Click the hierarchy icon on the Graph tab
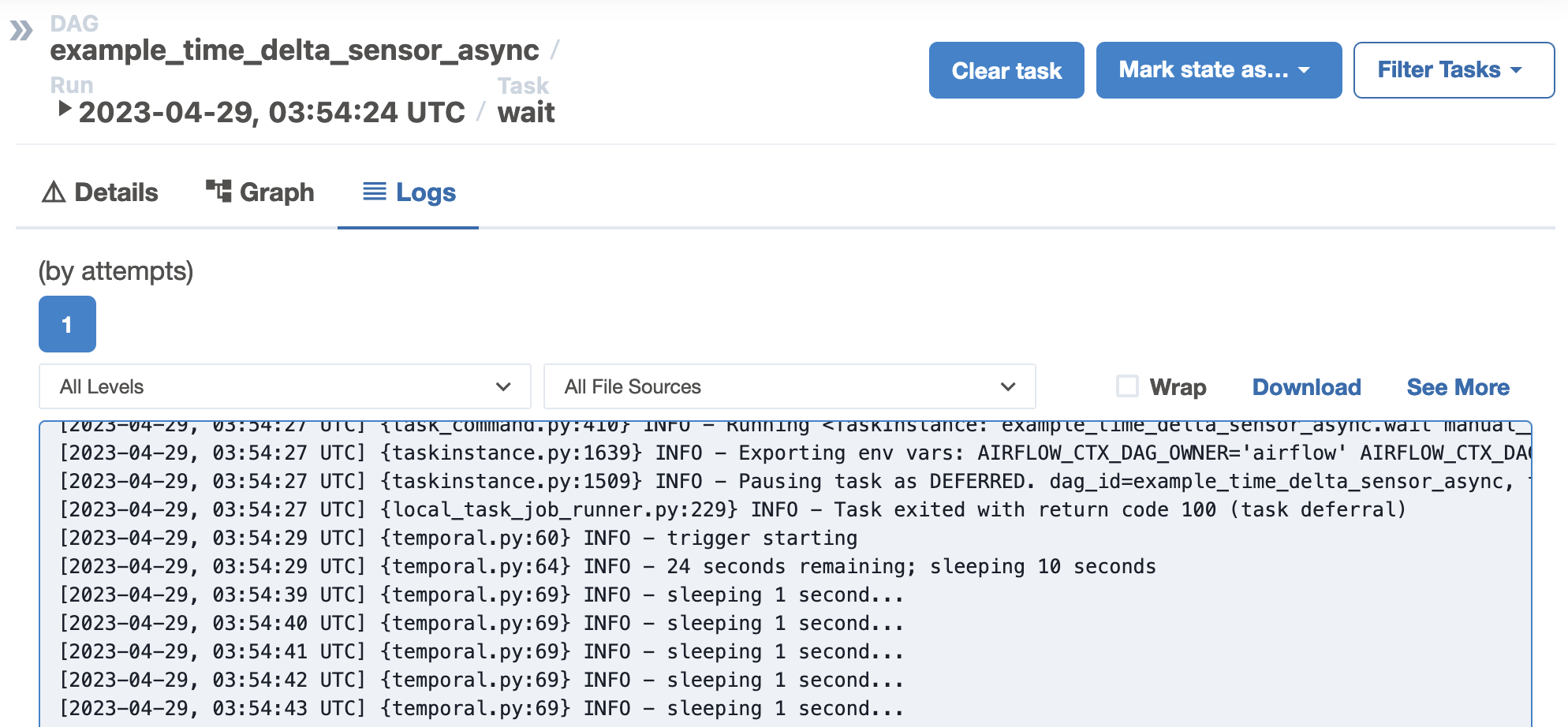This screenshot has height=727, width=1568. click(x=218, y=191)
